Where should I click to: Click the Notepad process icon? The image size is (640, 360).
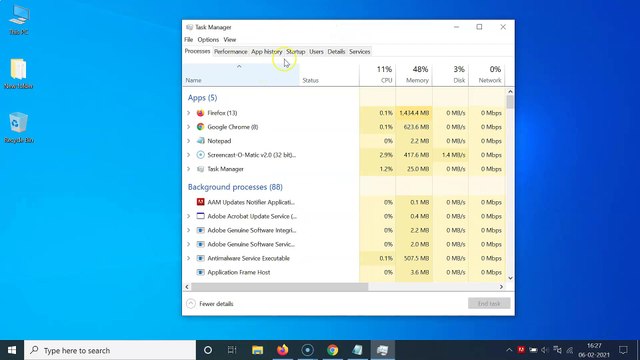(200, 141)
